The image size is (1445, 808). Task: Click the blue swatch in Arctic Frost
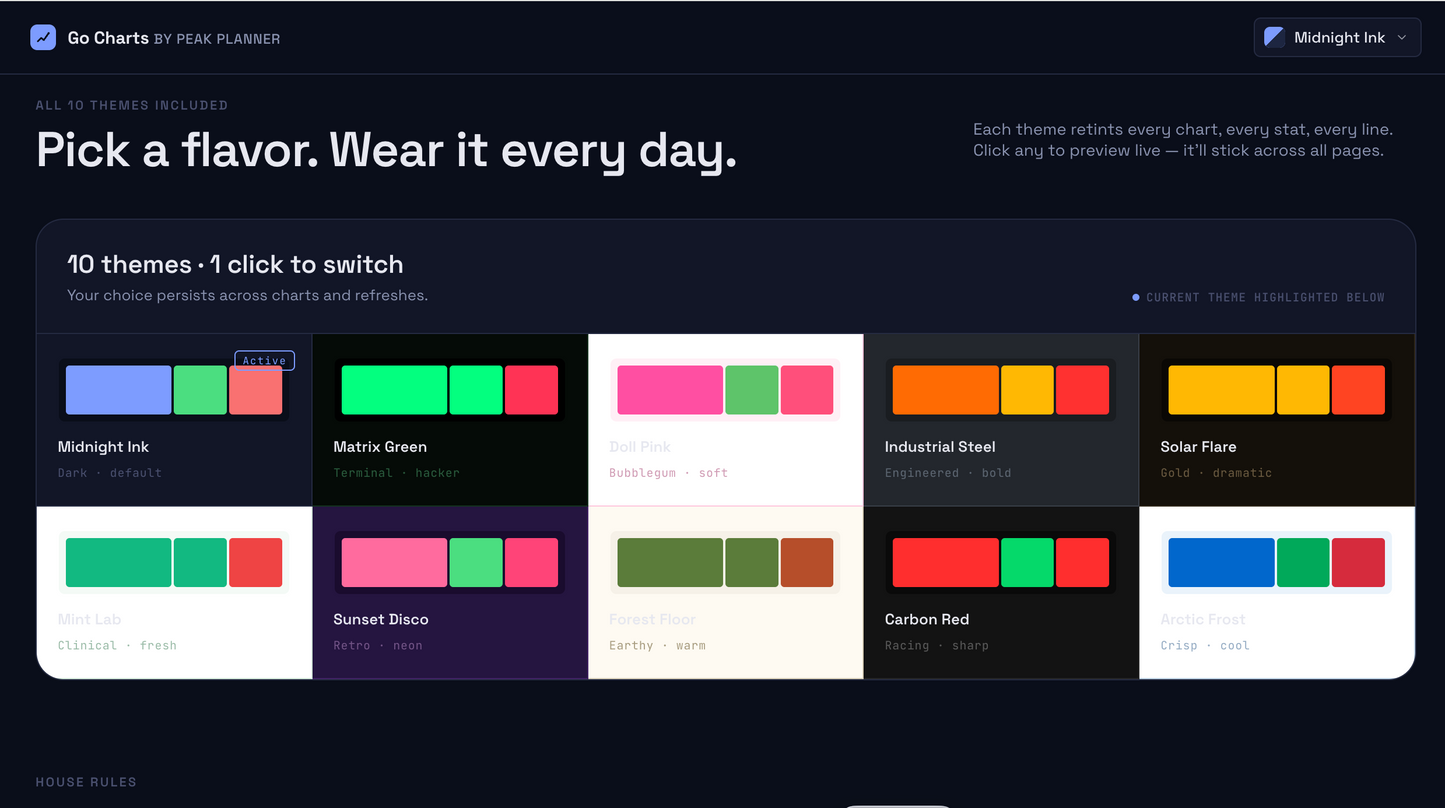1222,563
